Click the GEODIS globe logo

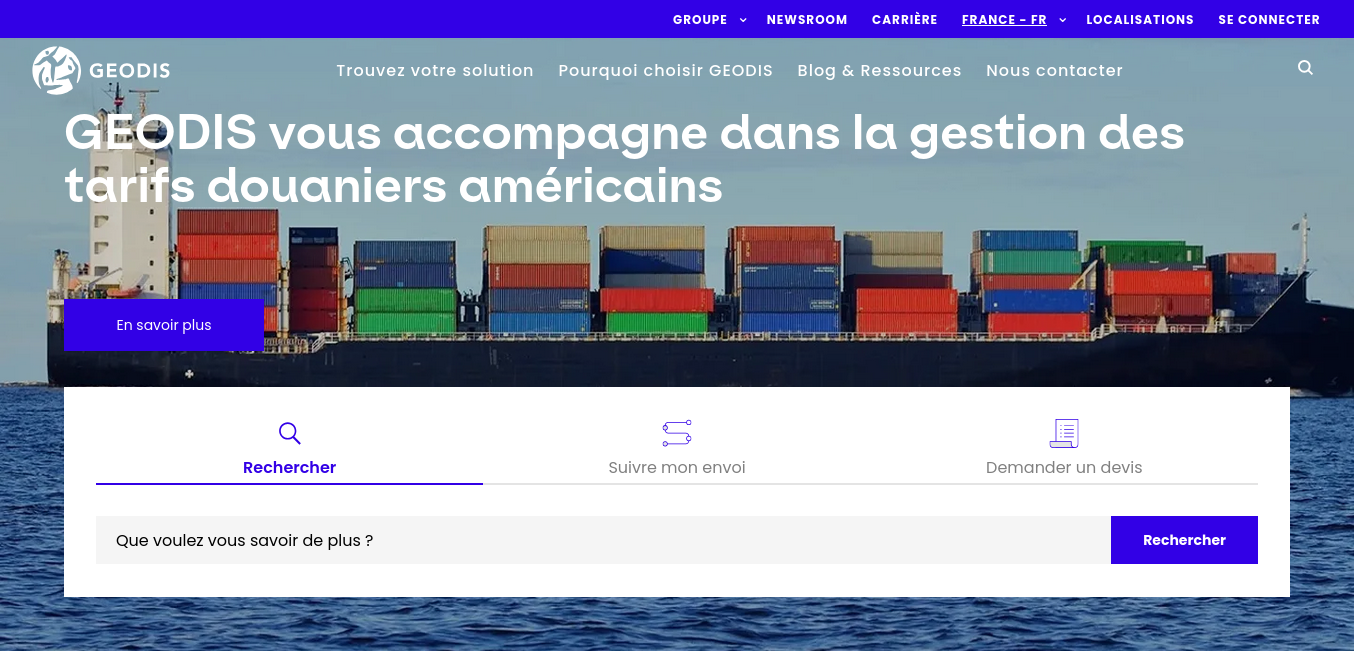click(56, 70)
